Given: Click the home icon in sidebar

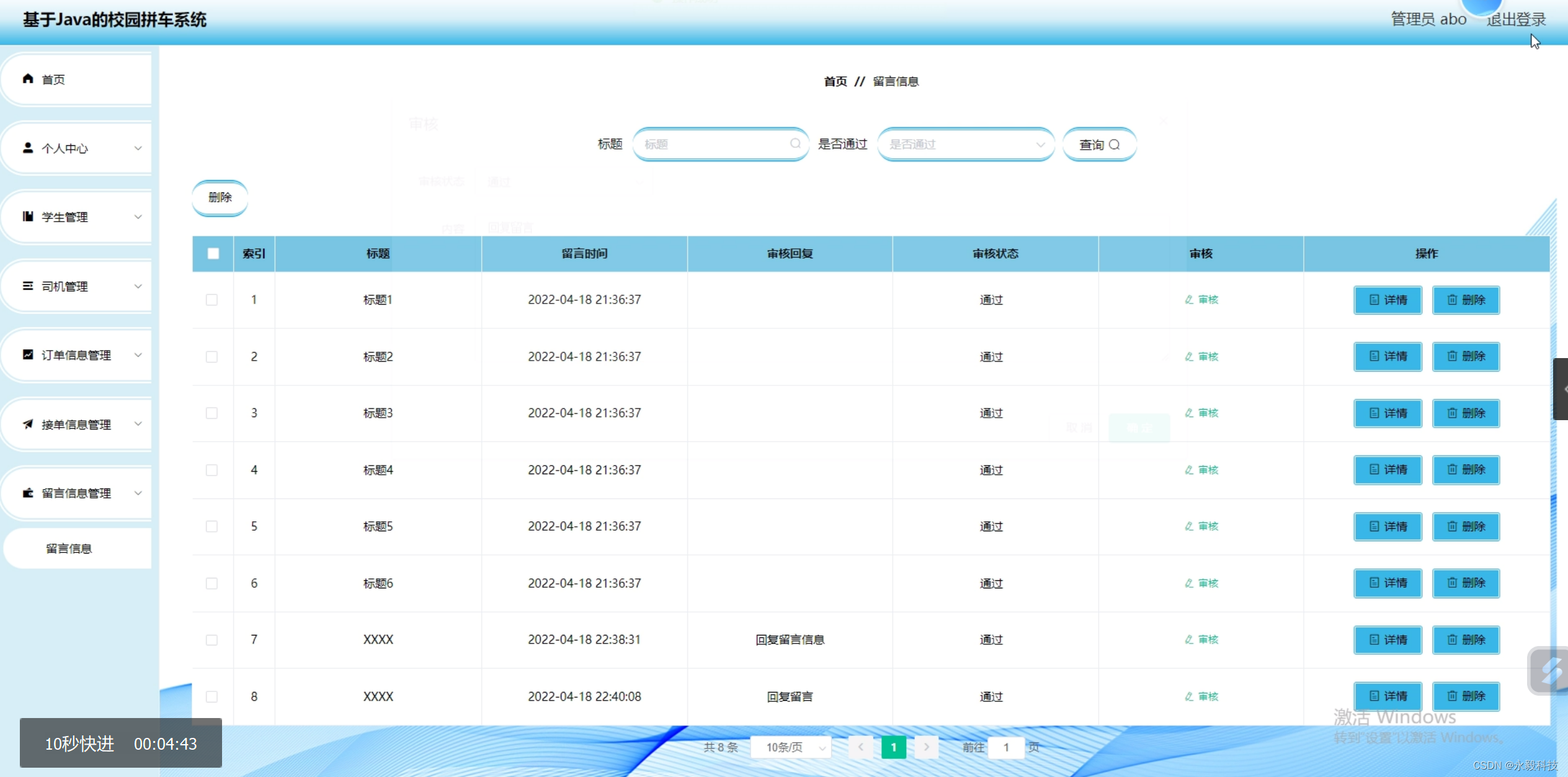Looking at the screenshot, I should [x=28, y=79].
